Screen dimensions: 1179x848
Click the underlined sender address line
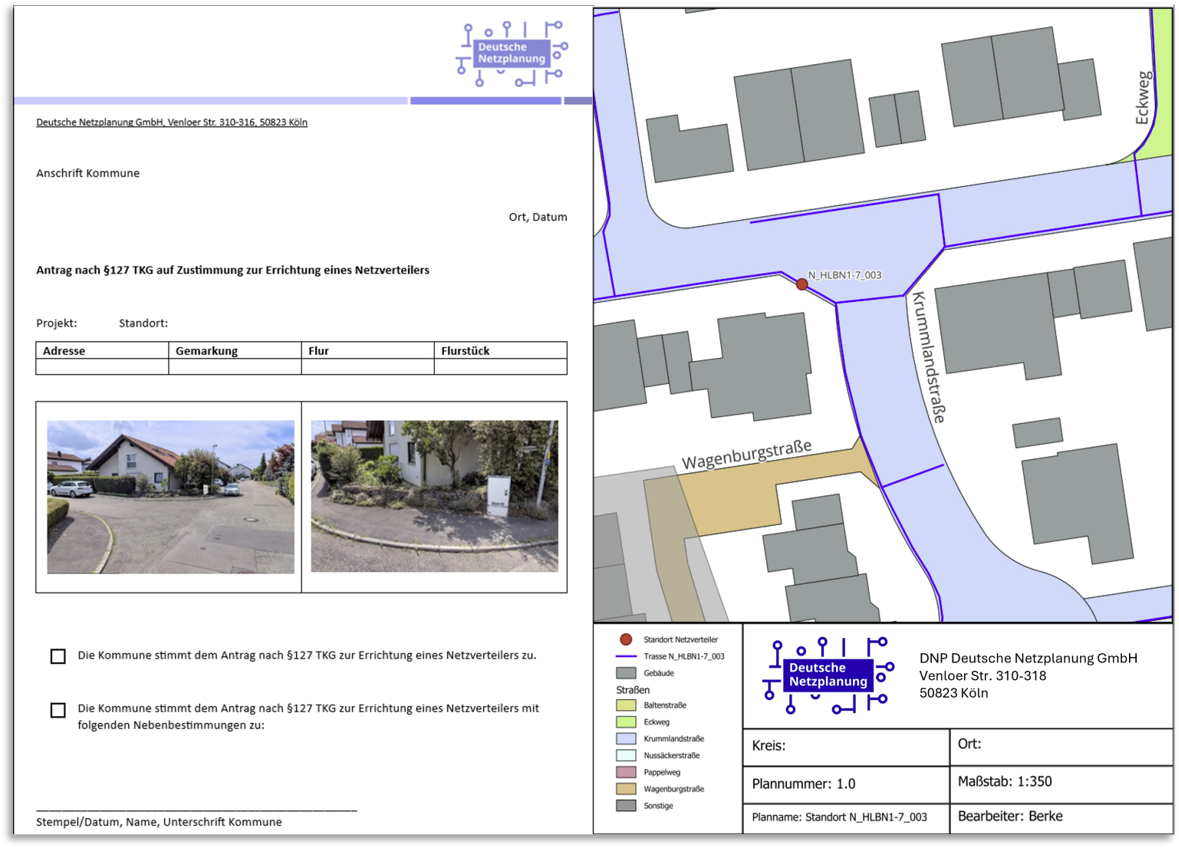172,122
